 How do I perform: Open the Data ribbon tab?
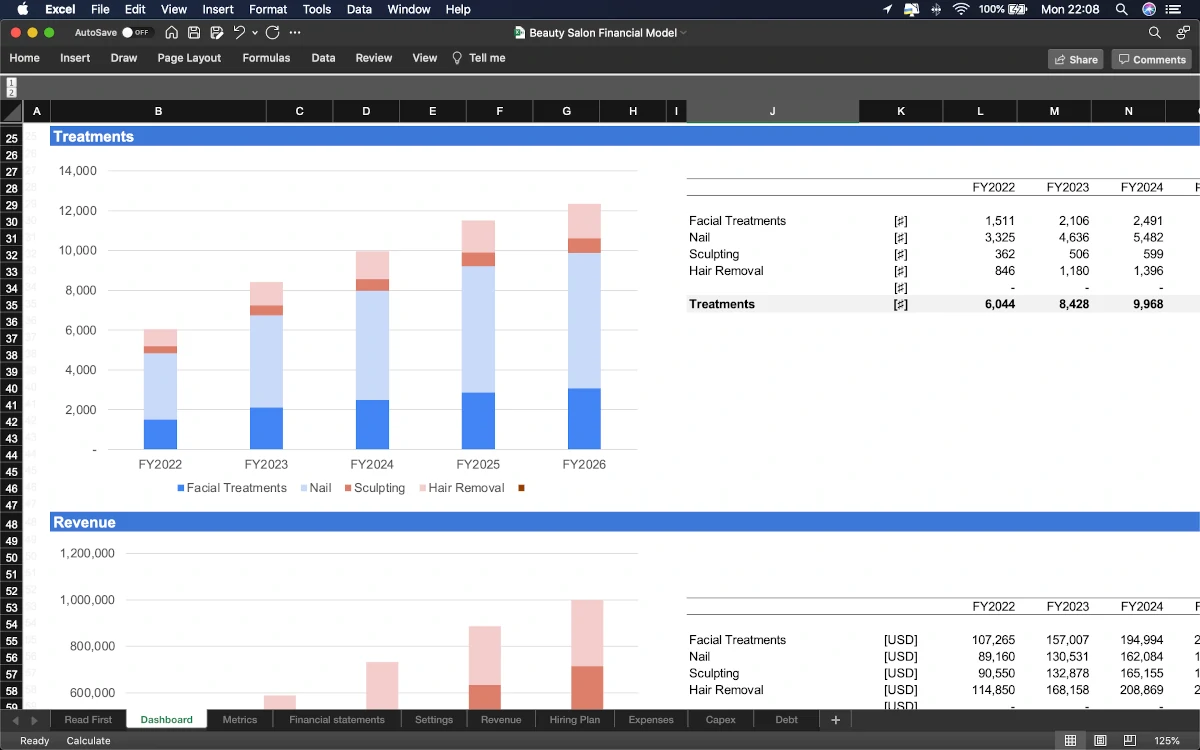[323, 58]
